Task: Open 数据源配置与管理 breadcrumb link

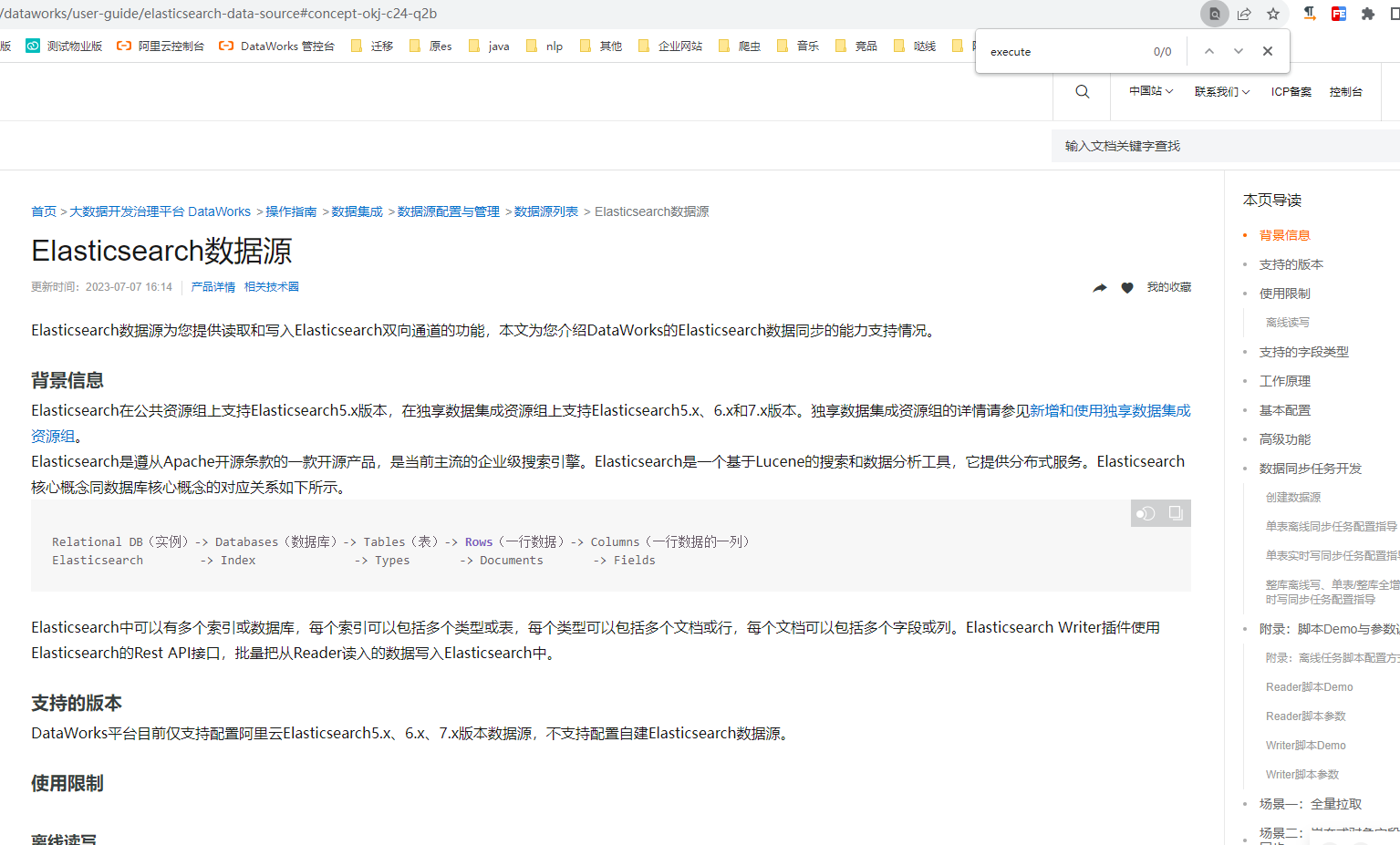Action: (449, 211)
